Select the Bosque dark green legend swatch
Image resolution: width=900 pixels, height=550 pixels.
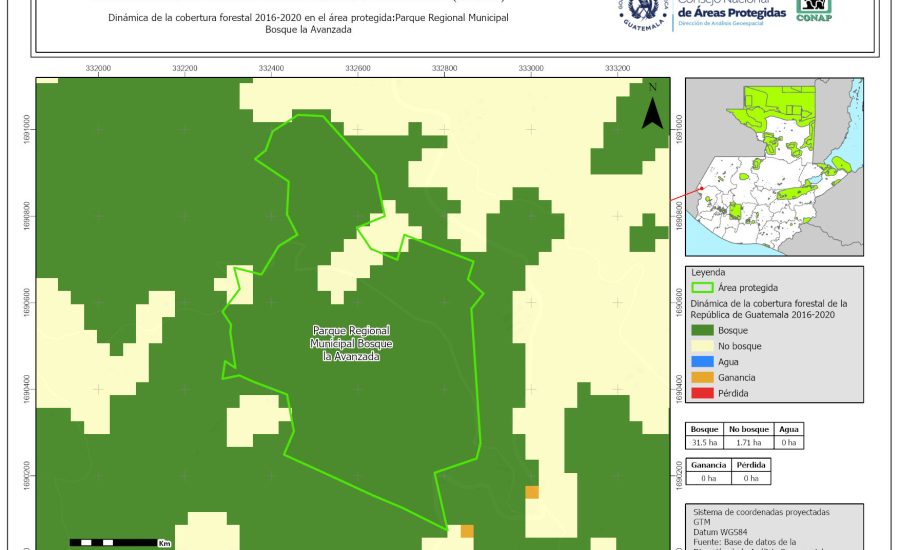click(x=701, y=330)
